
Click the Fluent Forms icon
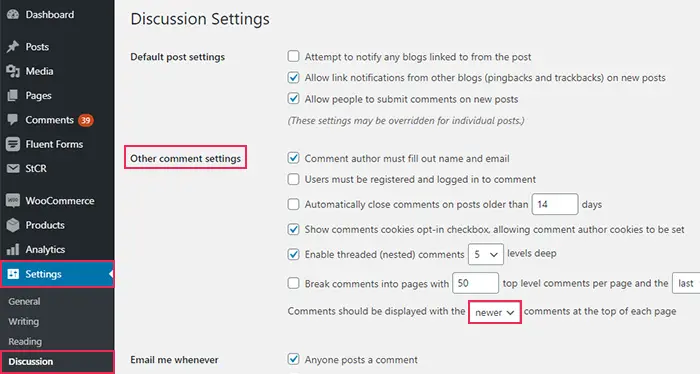coord(13,144)
